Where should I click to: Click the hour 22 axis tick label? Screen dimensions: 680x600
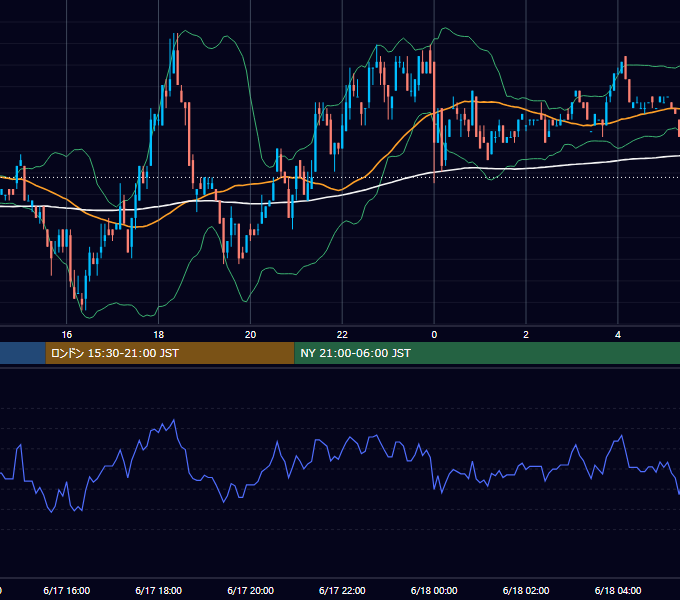click(342, 335)
